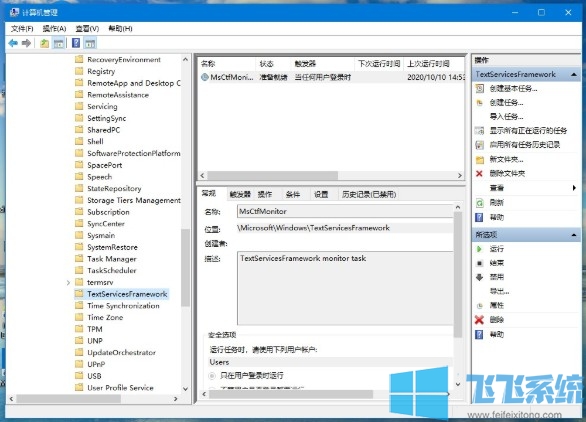Sort by 上次运行时间 column header
Screen dimensions: 586x422
pyautogui.click(x=434, y=64)
